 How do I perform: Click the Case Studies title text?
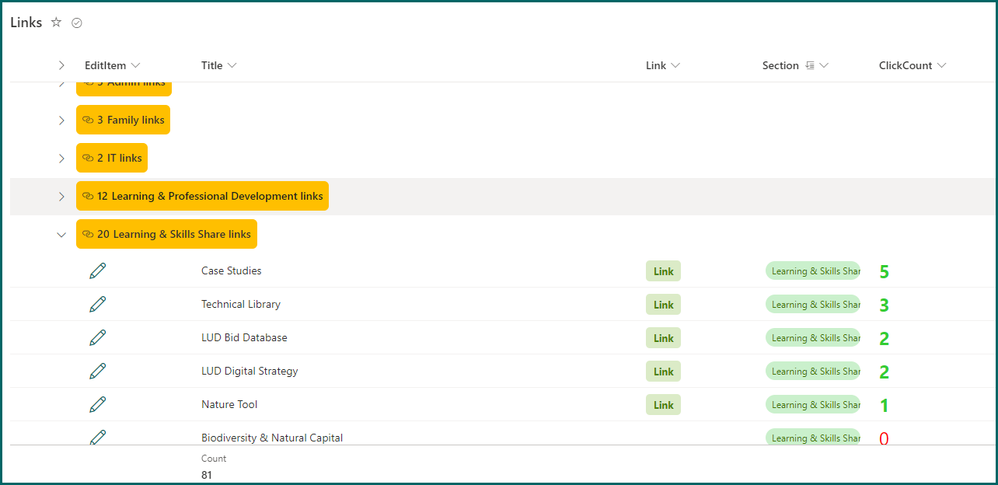[x=231, y=271]
